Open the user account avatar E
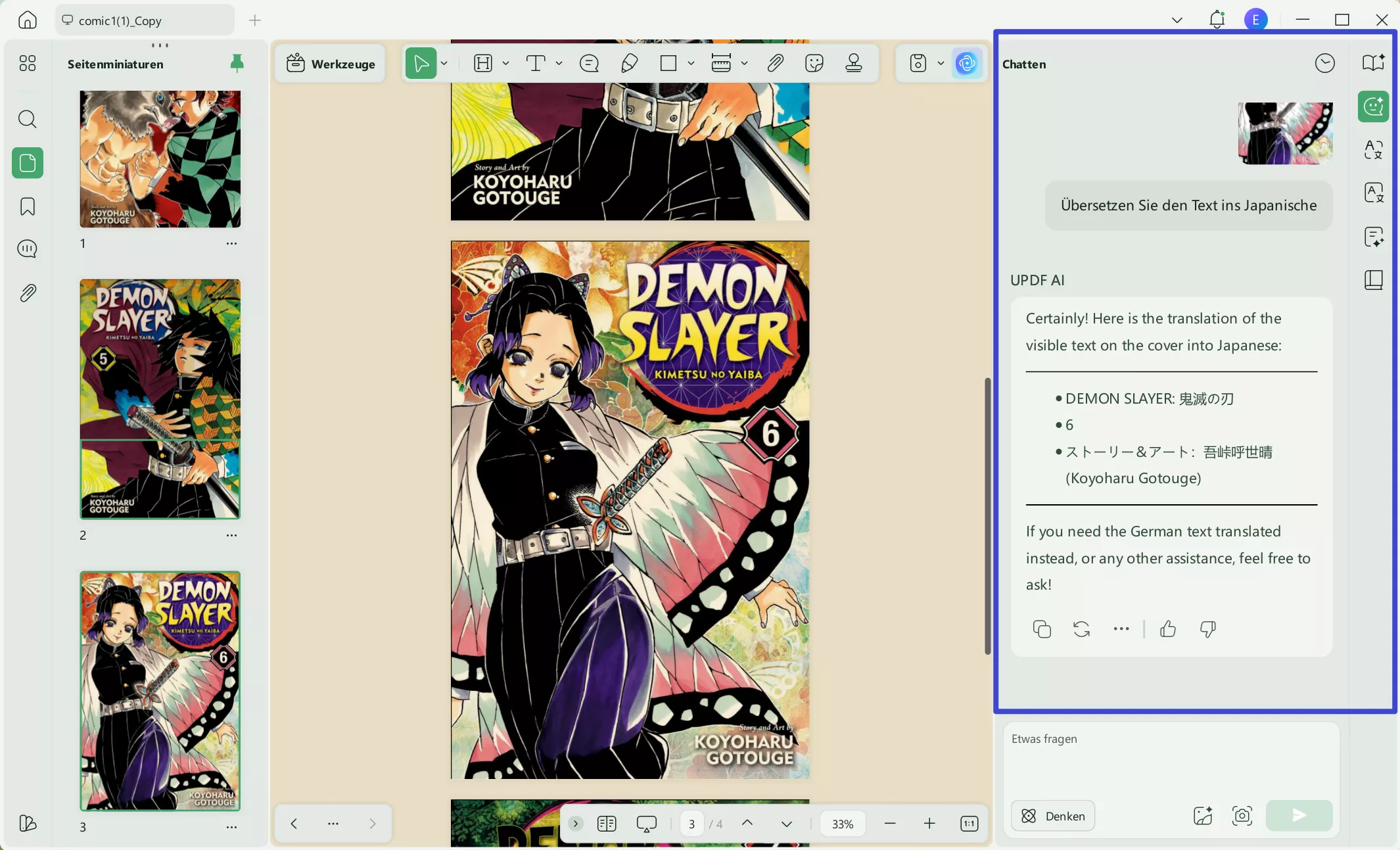1400x850 pixels. point(1256,20)
